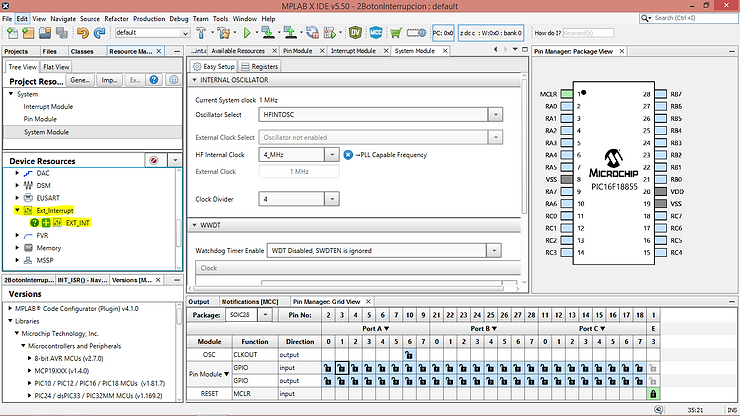740x416 pixels.
Task: Open the default configuration dropdown in toolbar
Action: 185,33
